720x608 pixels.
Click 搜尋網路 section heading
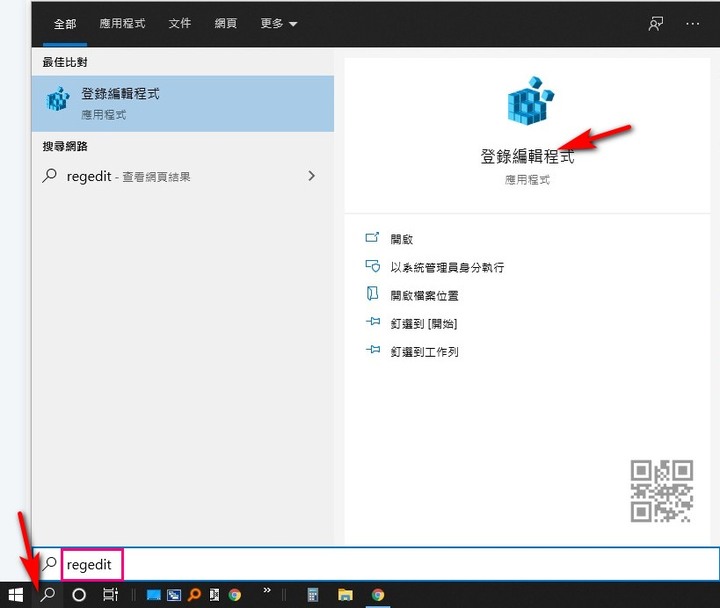pyautogui.click(x=65, y=146)
